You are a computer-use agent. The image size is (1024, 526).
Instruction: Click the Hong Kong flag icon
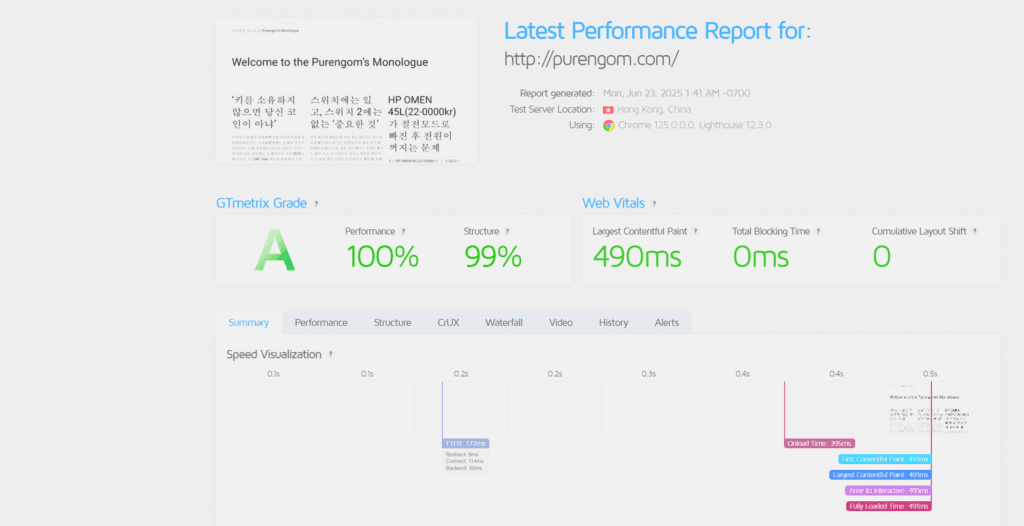click(608, 109)
